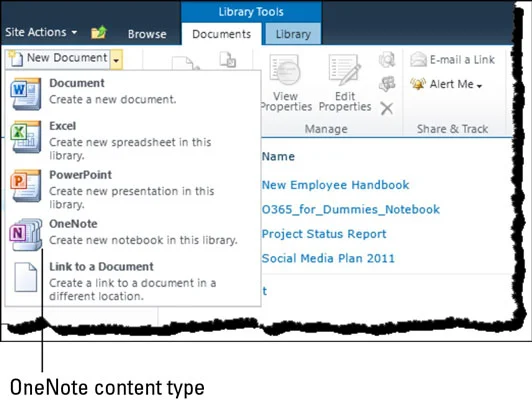
Task: Expand the Alert Me dropdown
Action: click(x=446, y=84)
